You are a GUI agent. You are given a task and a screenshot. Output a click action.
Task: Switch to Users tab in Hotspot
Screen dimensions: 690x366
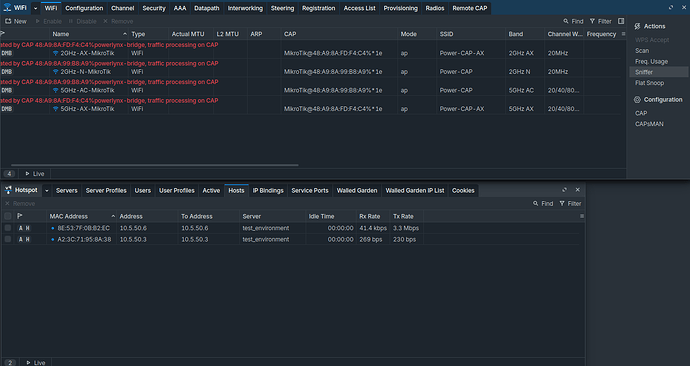143,190
